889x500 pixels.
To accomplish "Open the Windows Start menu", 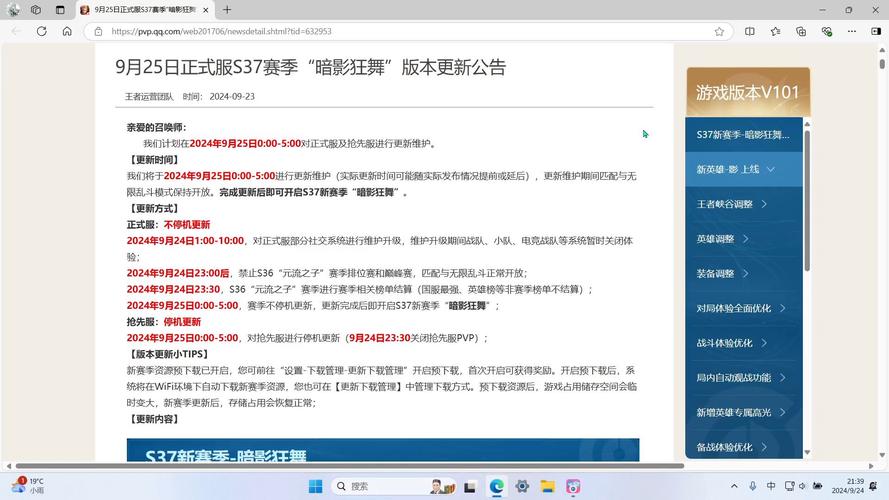I will (x=315, y=486).
